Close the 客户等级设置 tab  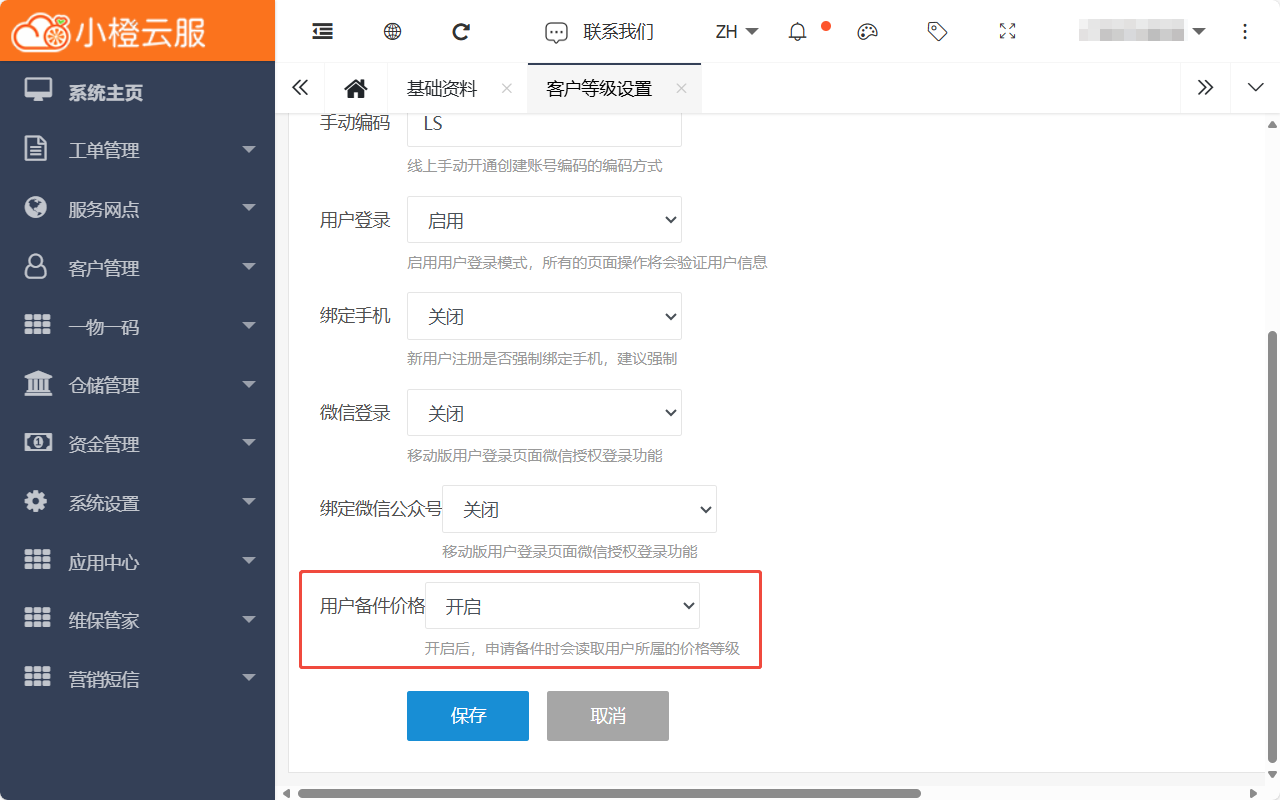(681, 89)
